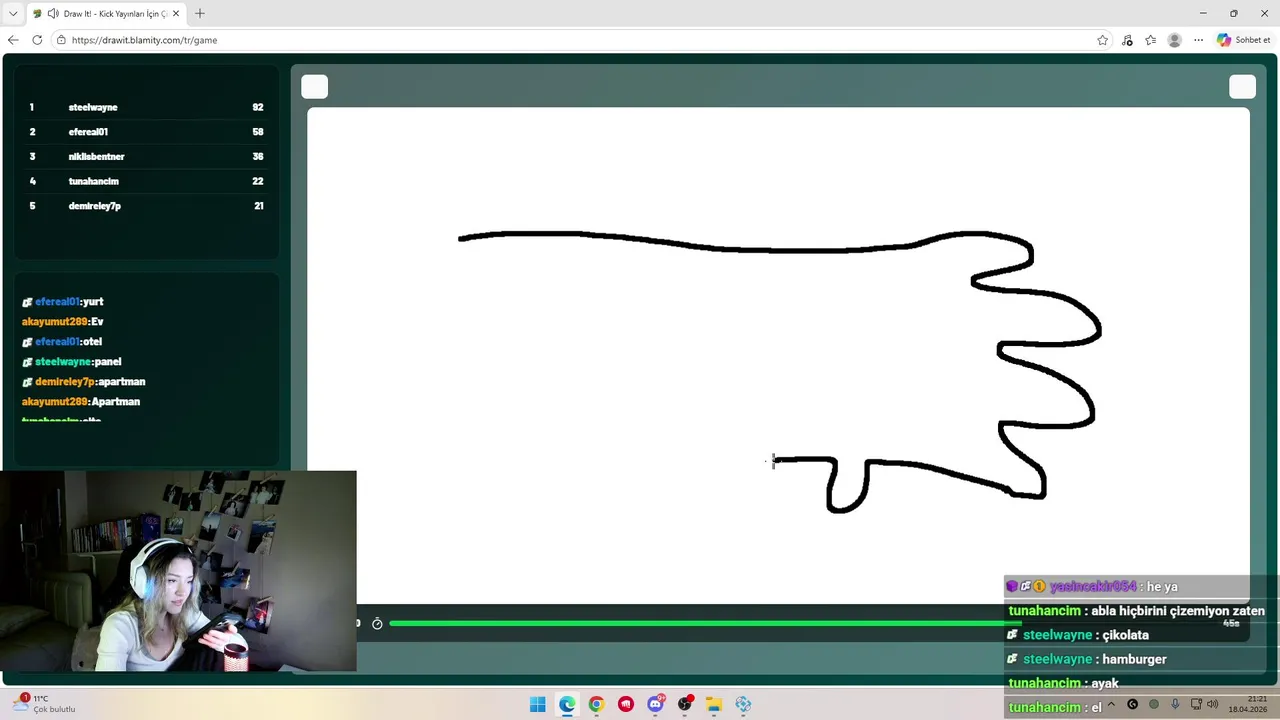Select niklisbentner in the leaderboard
Viewport: 1280px width, 720px height.
pos(96,157)
